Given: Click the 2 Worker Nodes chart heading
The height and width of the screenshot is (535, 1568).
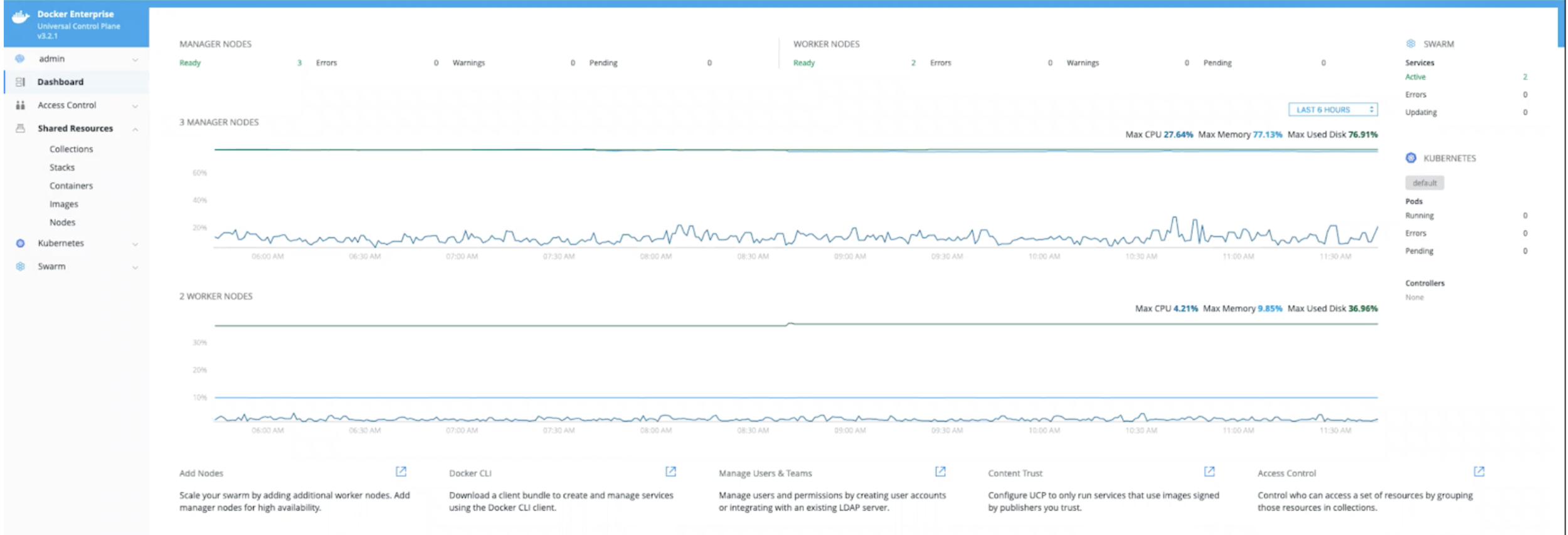Looking at the screenshot, I should pos(216,296).
